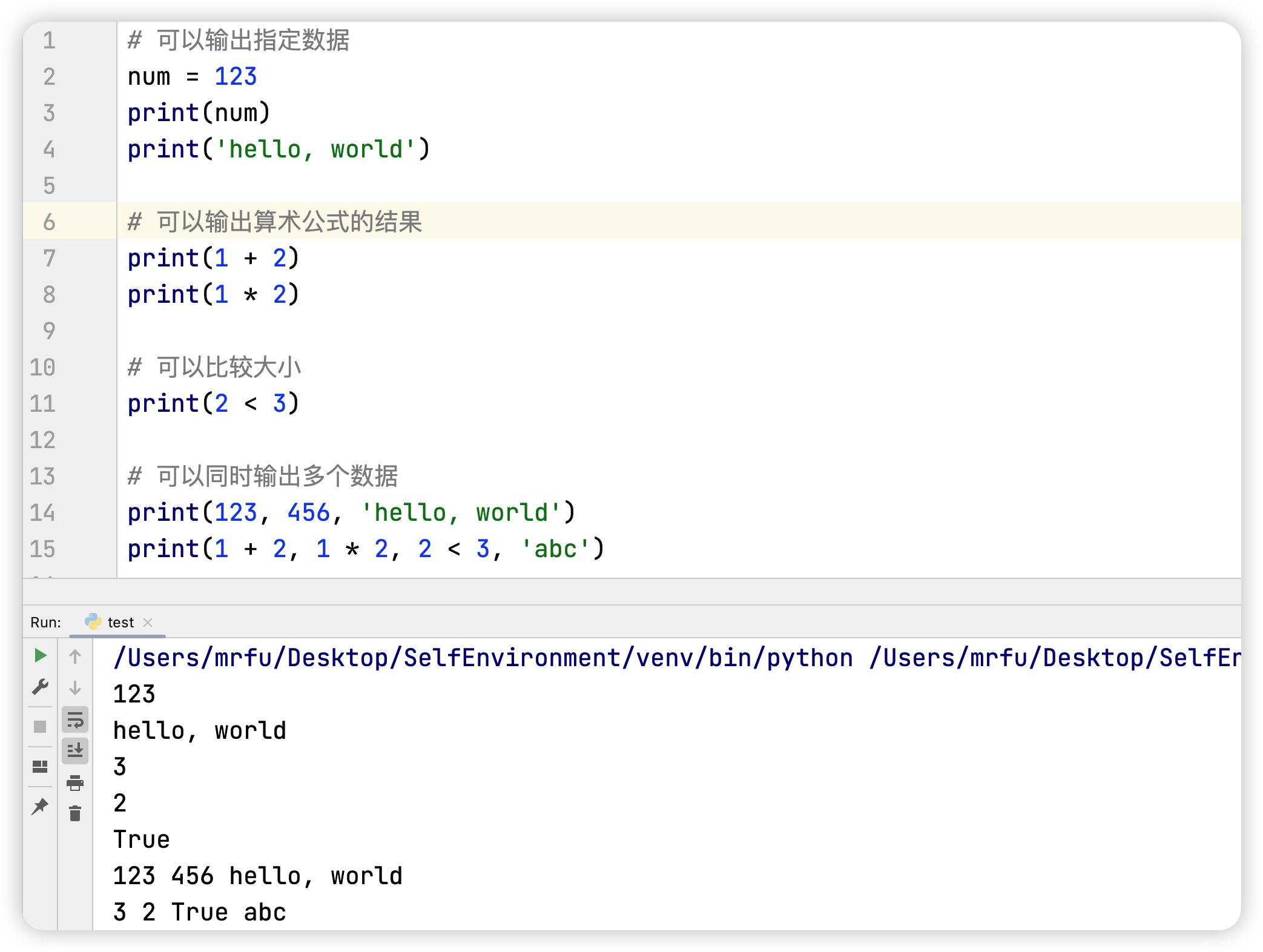Click the print('hello, world') code line
This screenshot has height=952, width=1263.
(279, 150)
